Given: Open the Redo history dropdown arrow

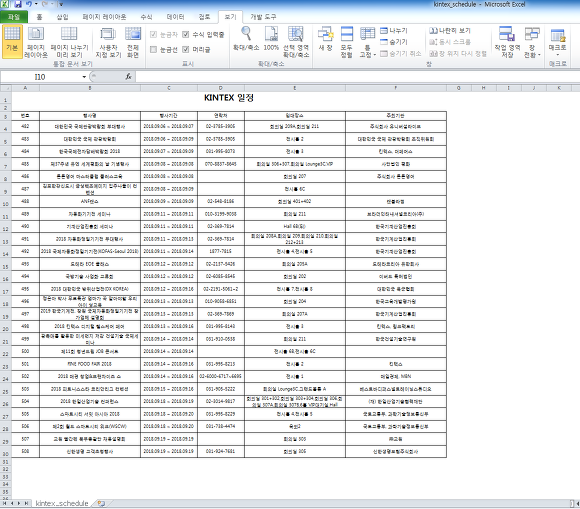Looking at the screenshot, I should 52,4.
